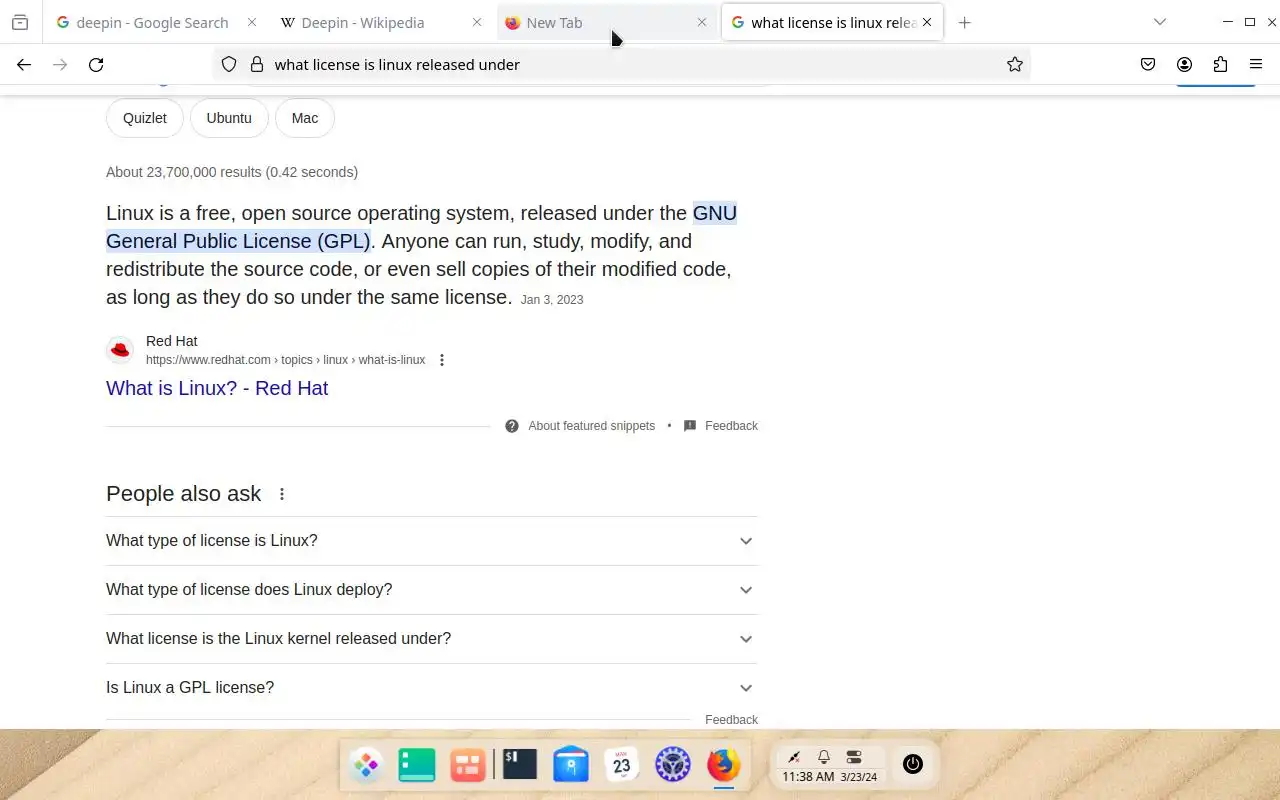Image resolution: width=1280 pixels, height=800 pixels.
Task: Click the Feedback link below People also ask
Action: pos(731,720)
